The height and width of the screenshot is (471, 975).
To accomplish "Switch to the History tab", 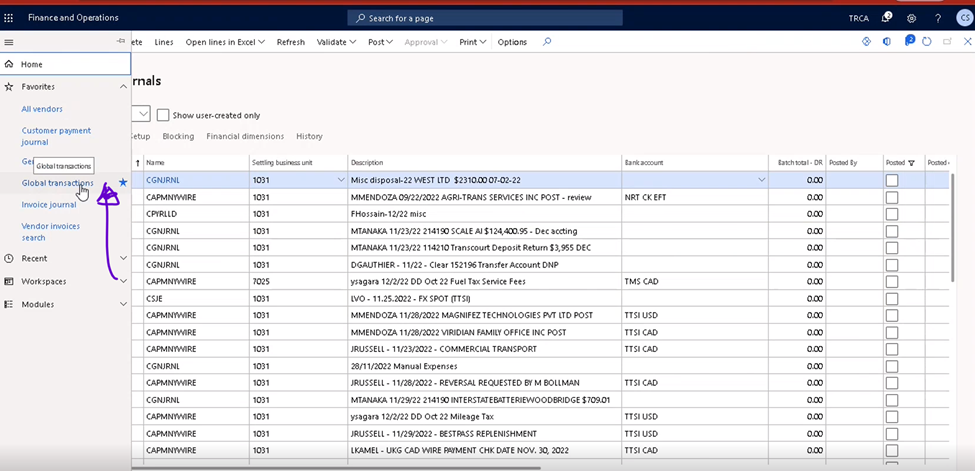I will click(x=309, y=136).
